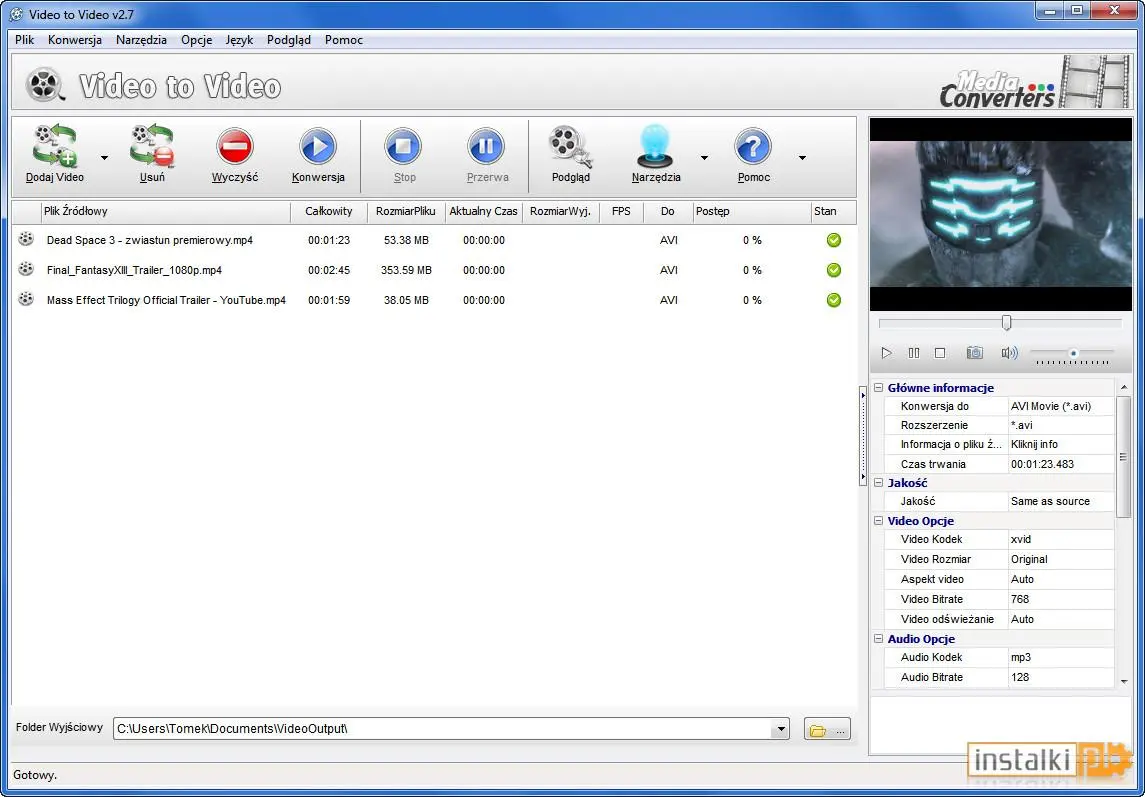Play the preview video in player
The width and height of the screenshot is (1145, 797).
tap(886, 353)
